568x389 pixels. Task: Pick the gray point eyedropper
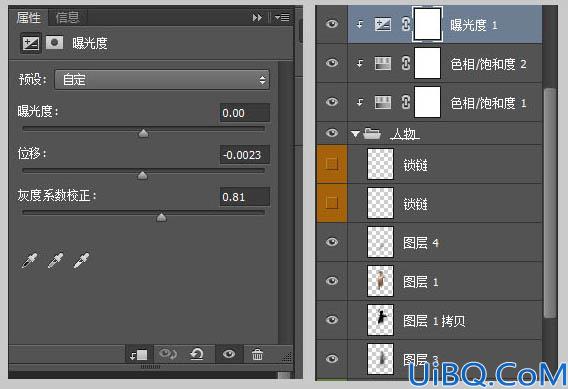55,261
